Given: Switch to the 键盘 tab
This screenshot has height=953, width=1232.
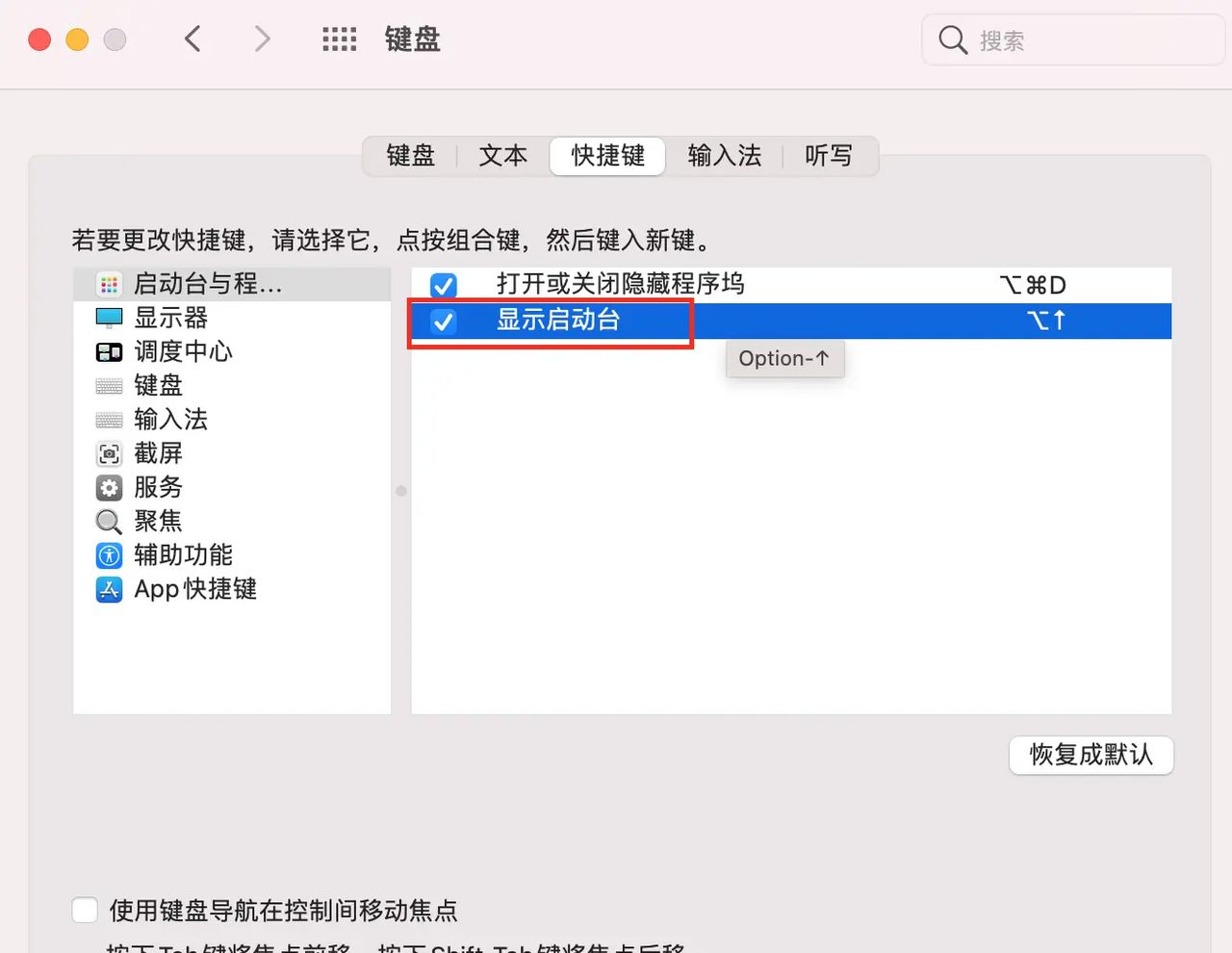Looking at the screenshot, I should click(x=412, y=156).
